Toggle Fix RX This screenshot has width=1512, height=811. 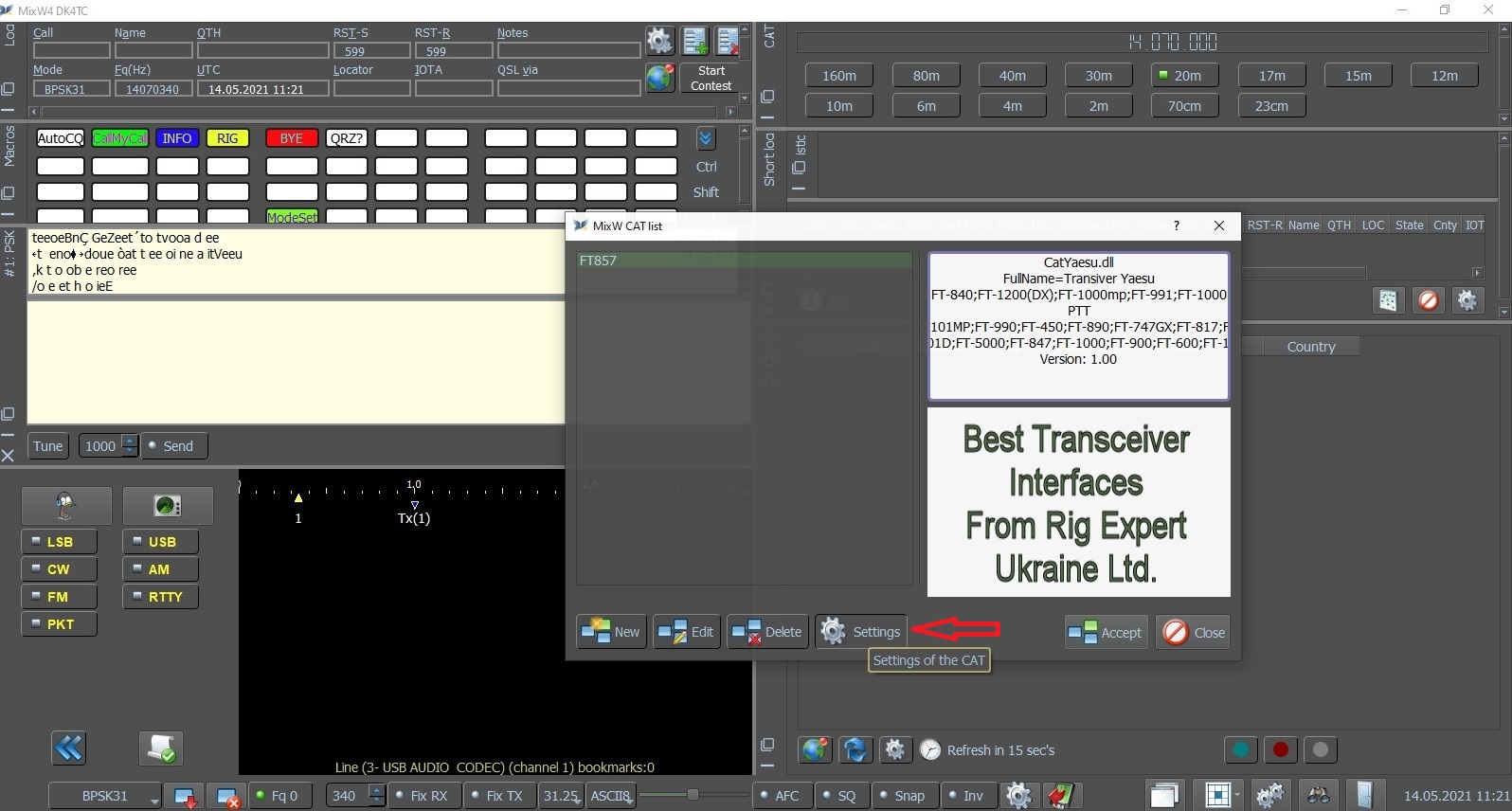pos(423,796)
